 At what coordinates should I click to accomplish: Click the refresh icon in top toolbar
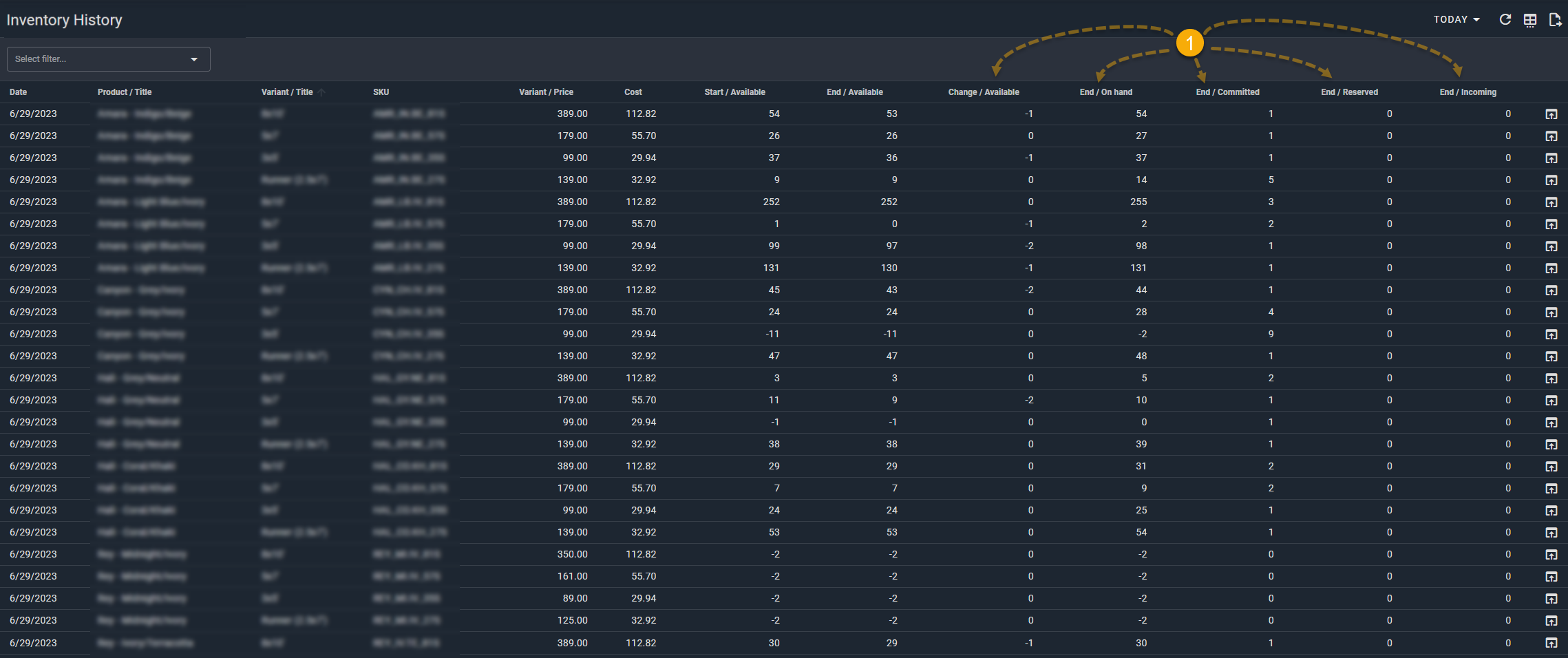1505,20
